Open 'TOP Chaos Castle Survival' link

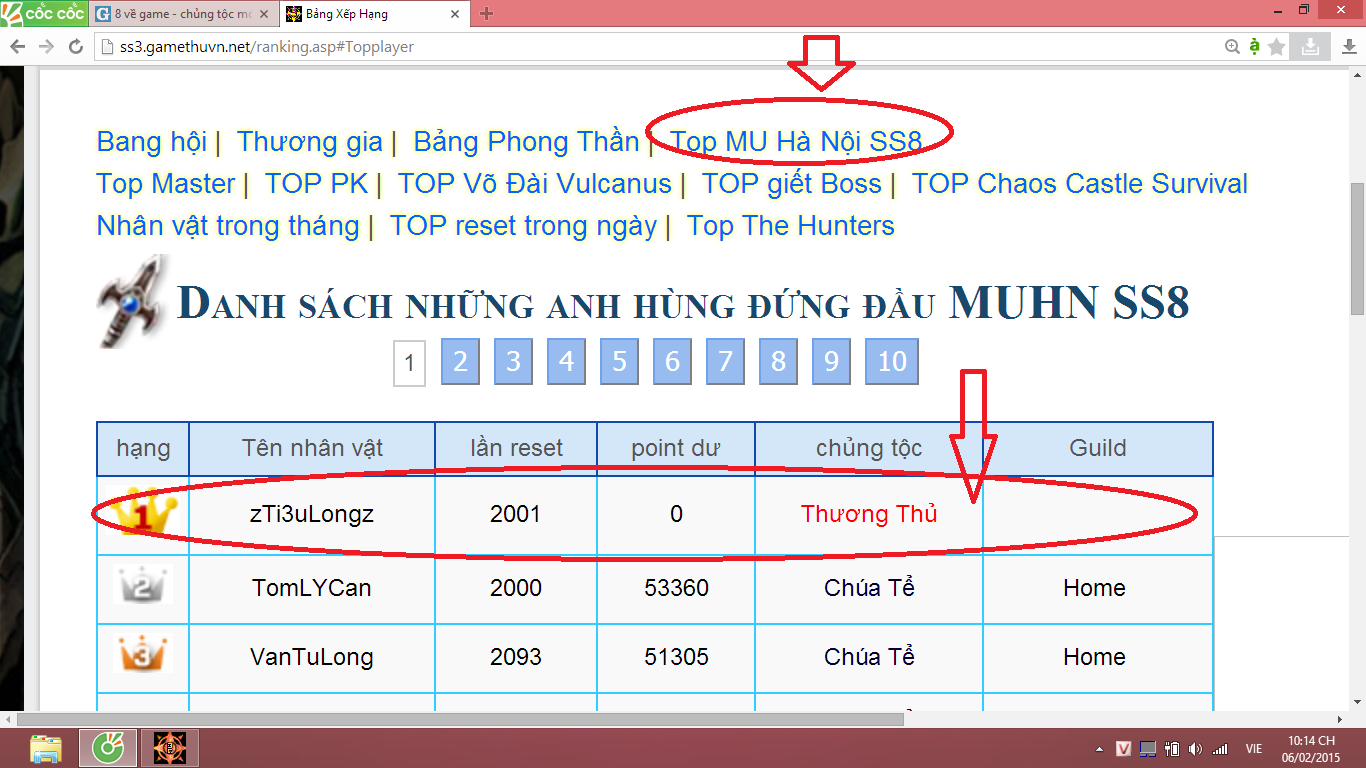point(1080,184)
